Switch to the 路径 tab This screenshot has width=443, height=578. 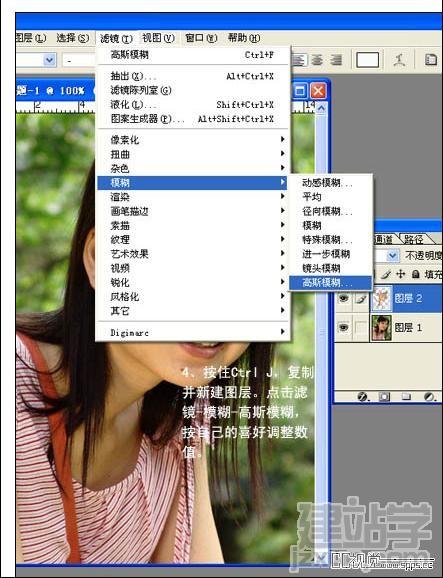coord(414,240)
